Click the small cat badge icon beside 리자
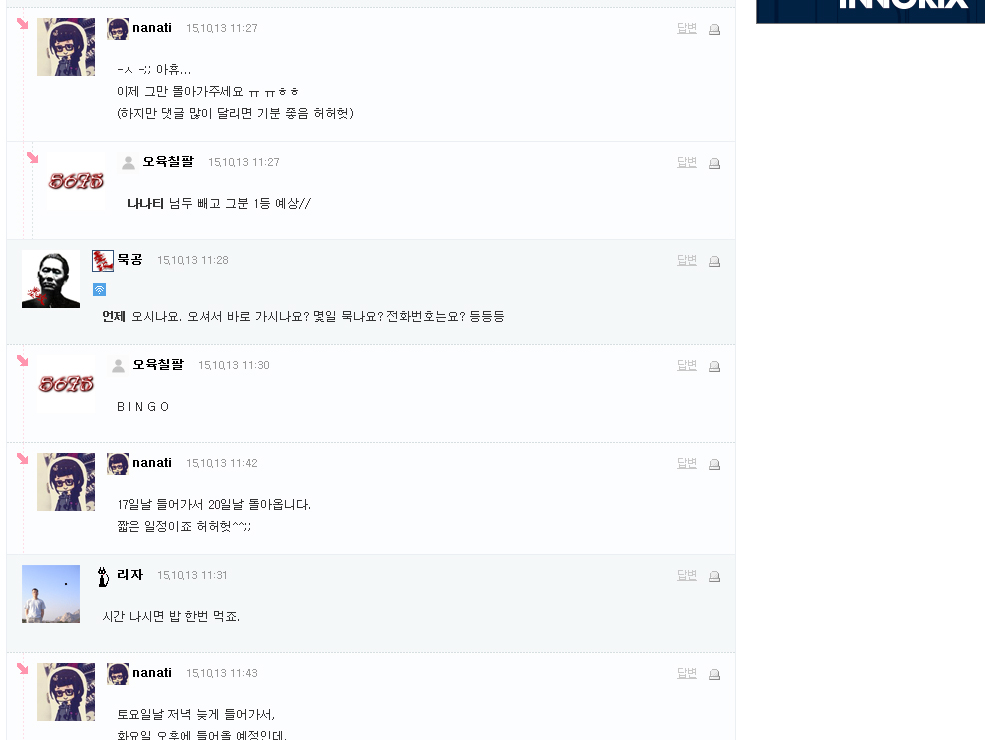Viewport: 985px width, 740px height. coord(103,576)
